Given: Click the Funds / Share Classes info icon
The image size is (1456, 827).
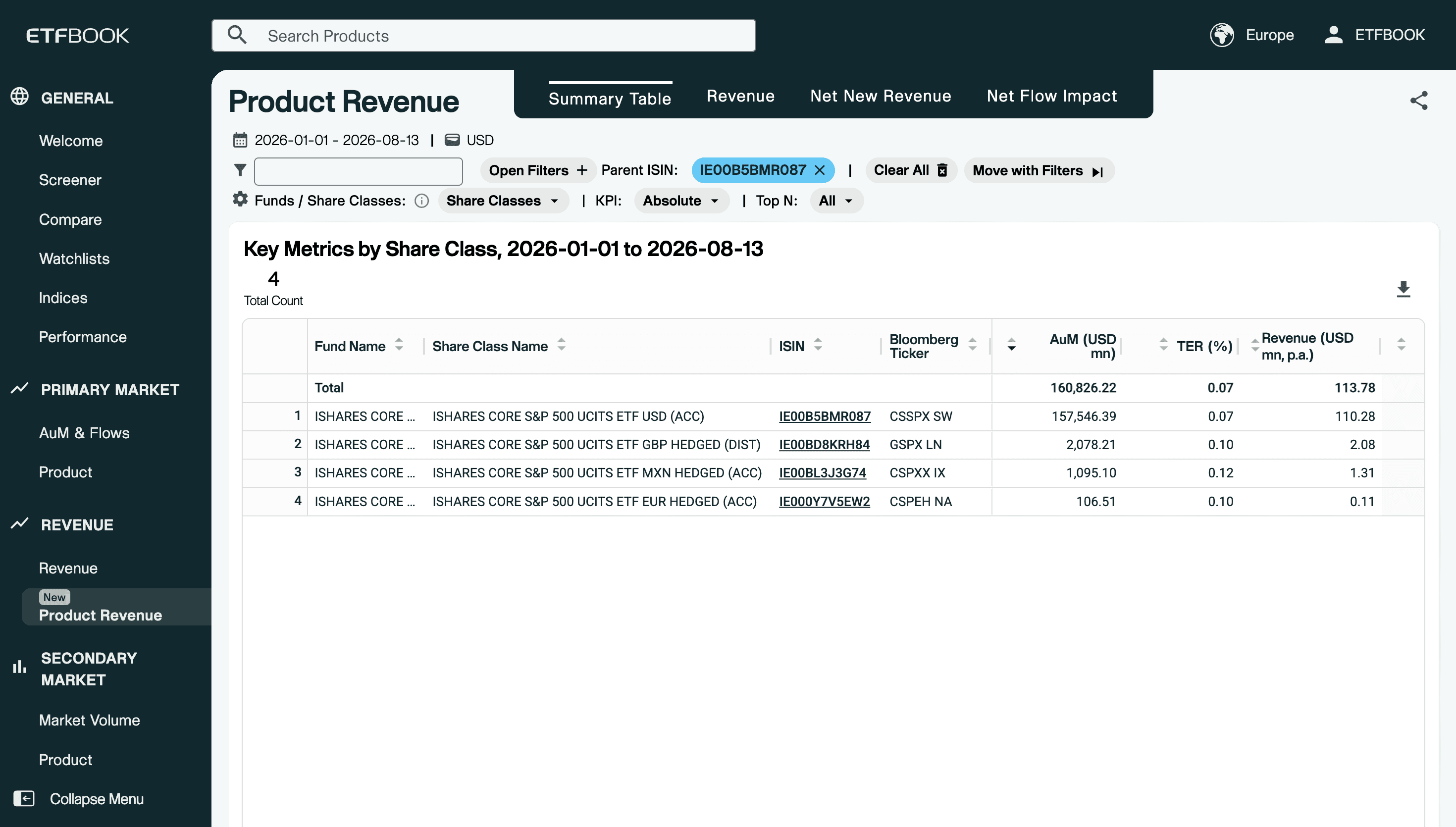Looking at the screenshot, I should pyautogui.click(x=421, y=201).
